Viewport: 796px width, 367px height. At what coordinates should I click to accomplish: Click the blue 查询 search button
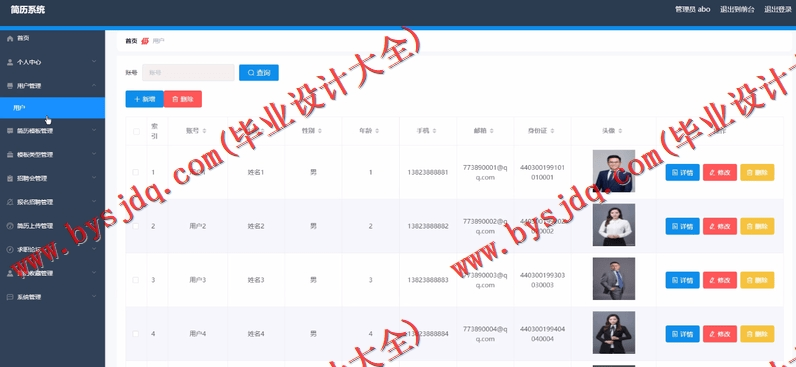click(x=259, y=73)
